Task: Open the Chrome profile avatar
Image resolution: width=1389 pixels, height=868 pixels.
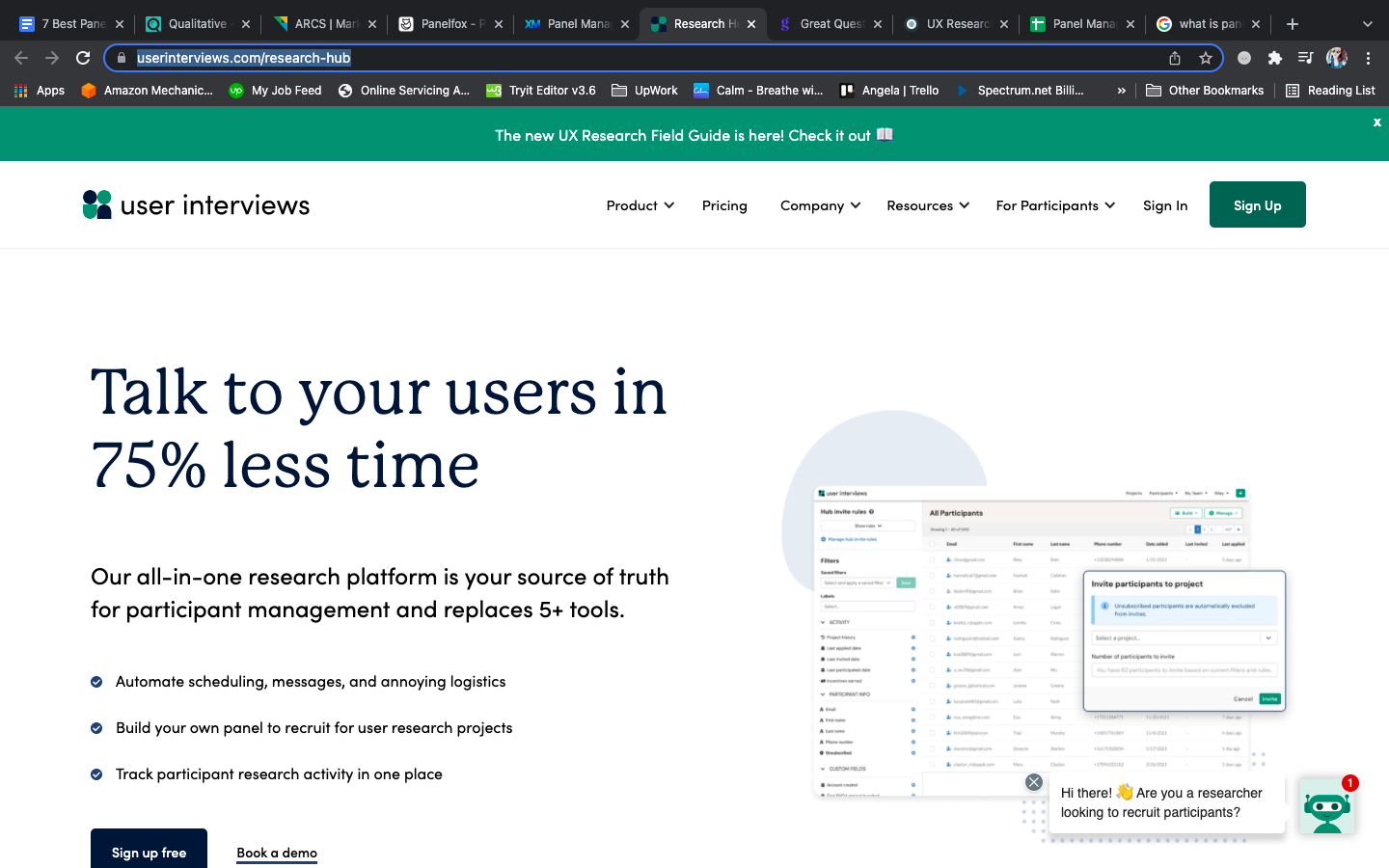Action: [x=1337, y=58]
